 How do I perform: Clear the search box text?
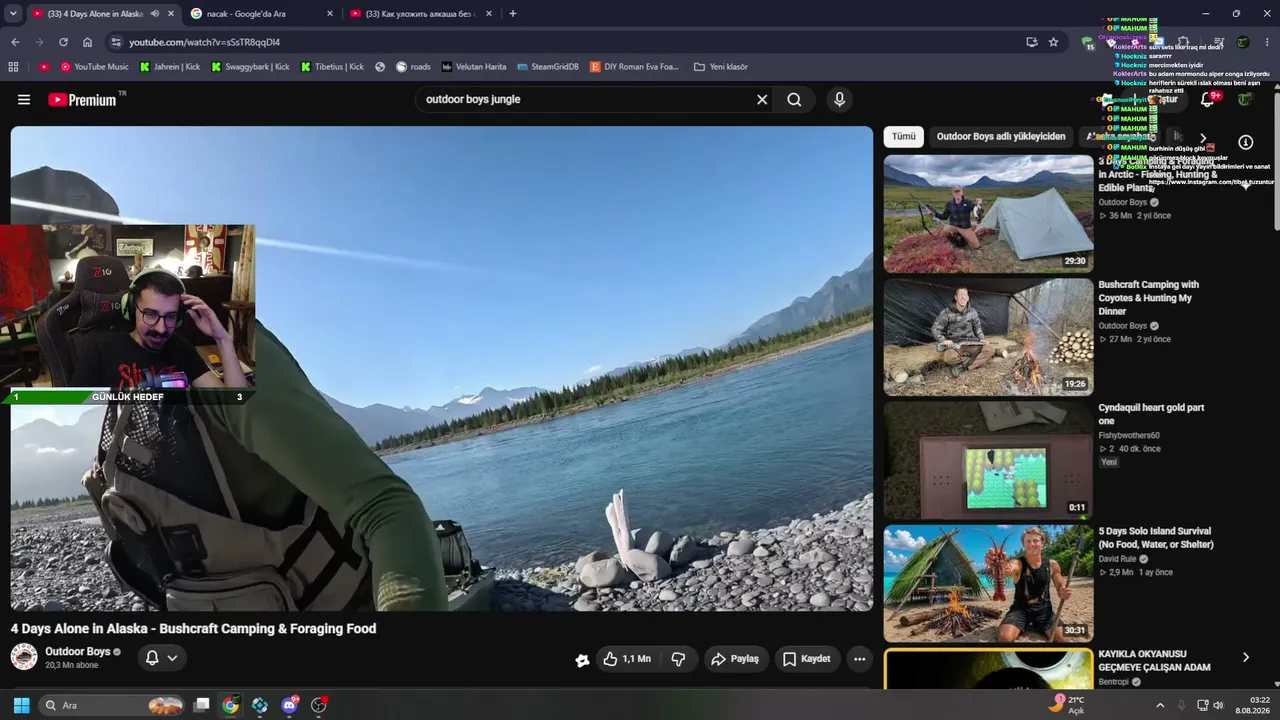tap(762, 100)
